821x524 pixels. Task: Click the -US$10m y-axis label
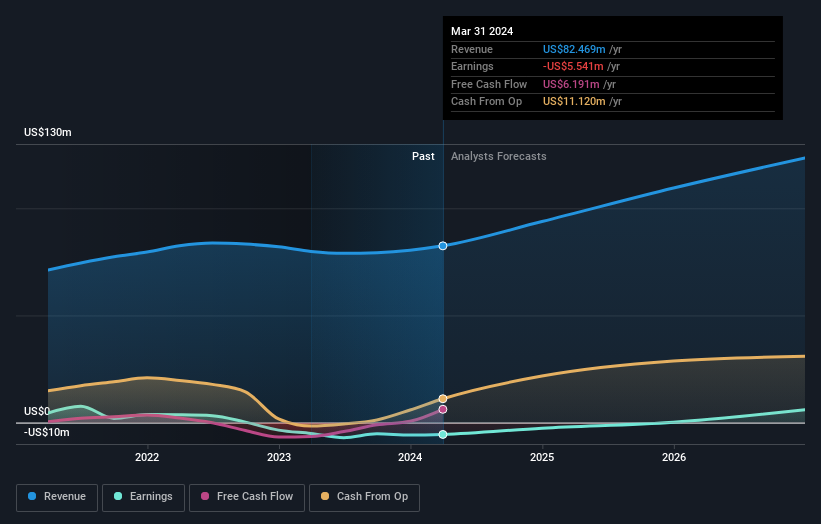point(47,432)
